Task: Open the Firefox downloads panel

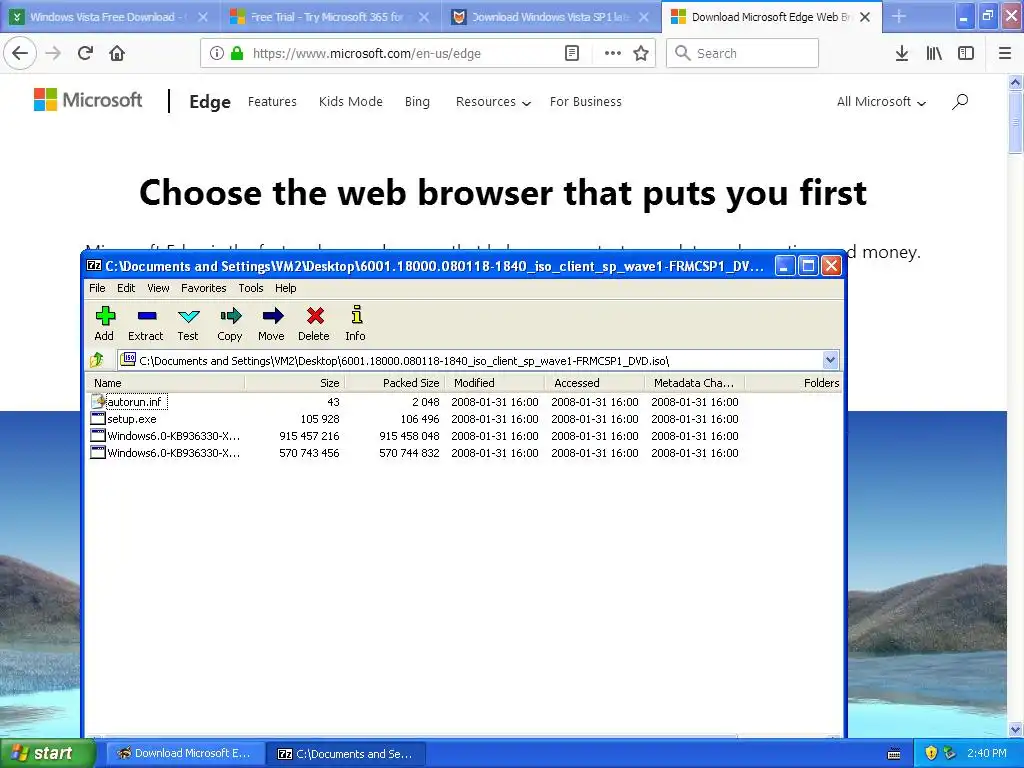Action: tap(902, 54)
